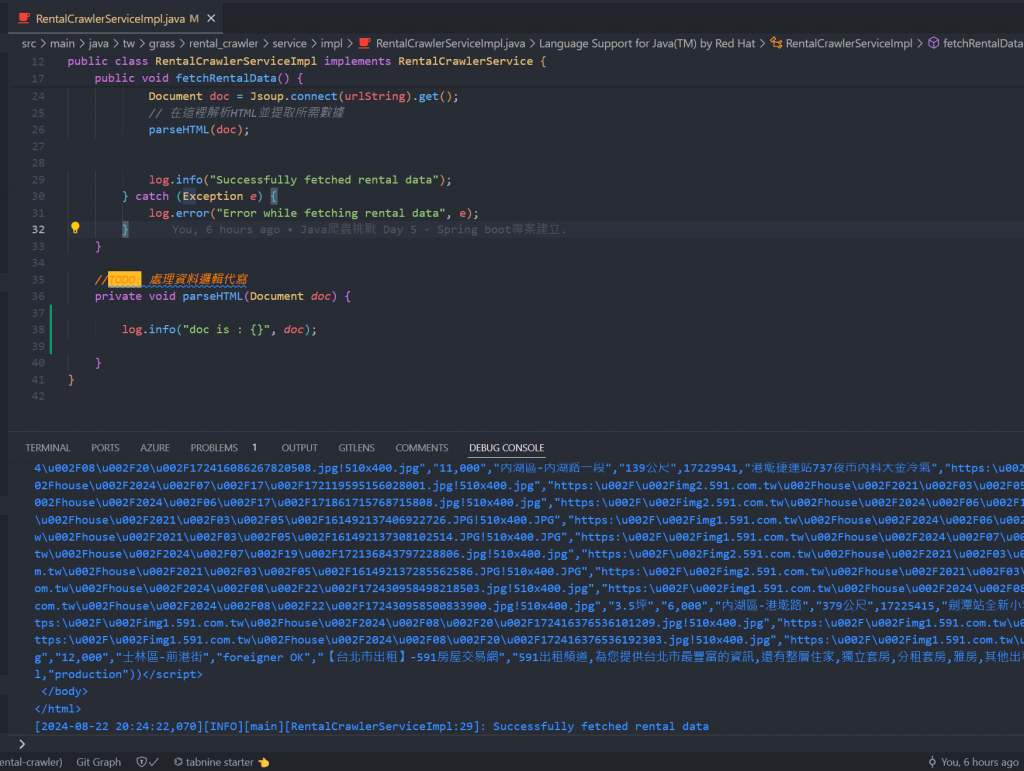This screenshot has height=771, width=1024.
Task: Click the class symbol icon in breadcrumb
Action: pos(776,43)
